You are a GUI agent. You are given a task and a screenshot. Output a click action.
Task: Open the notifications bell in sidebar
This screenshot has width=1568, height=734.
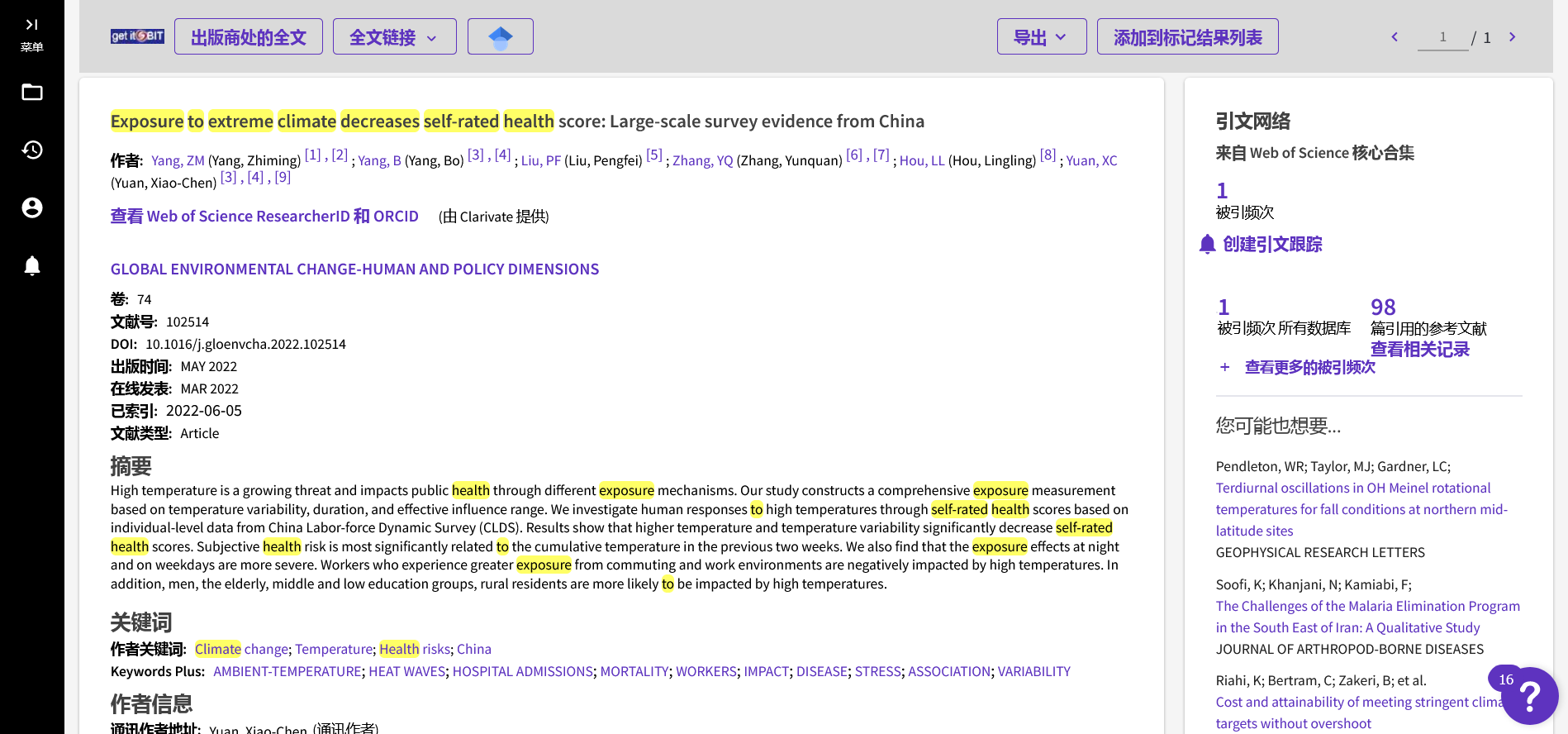32,265
